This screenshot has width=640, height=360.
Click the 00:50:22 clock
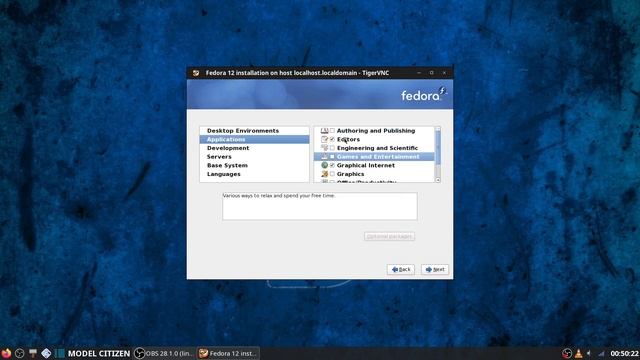click(624, 353)
